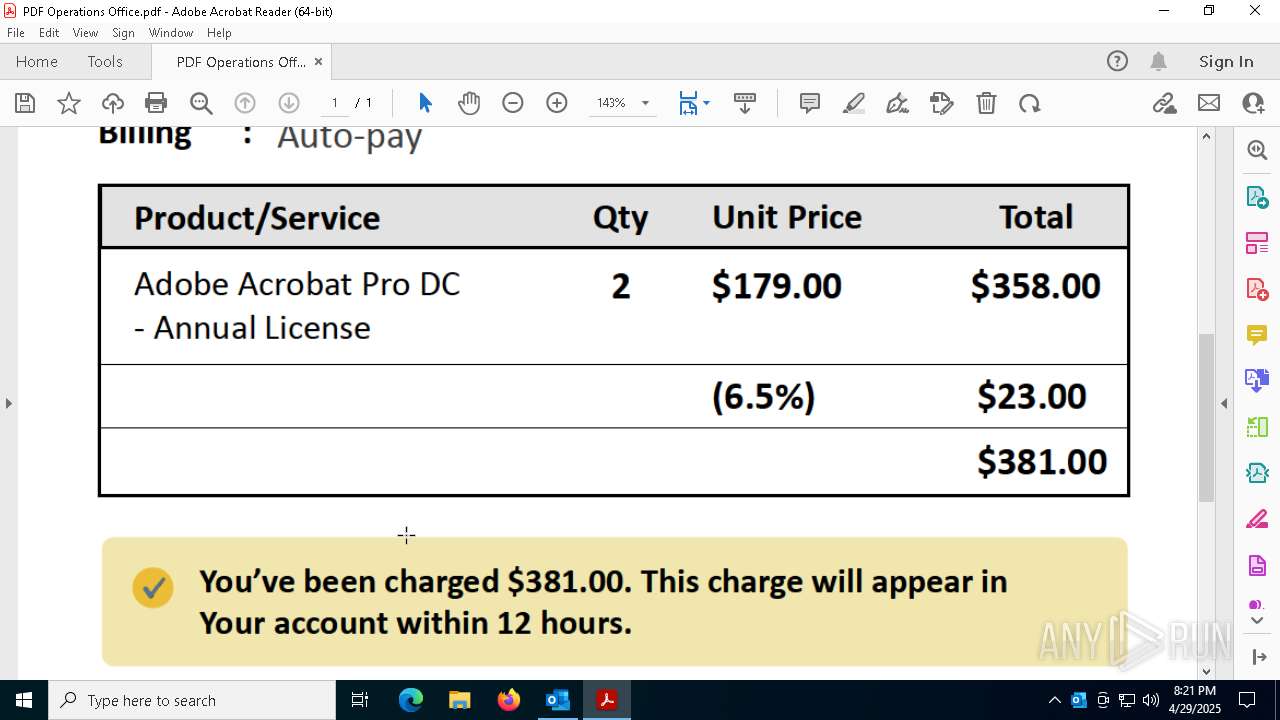Switch to the Home tab
The height and width of the screenshot is (720, 1280).
pos(37,61)
